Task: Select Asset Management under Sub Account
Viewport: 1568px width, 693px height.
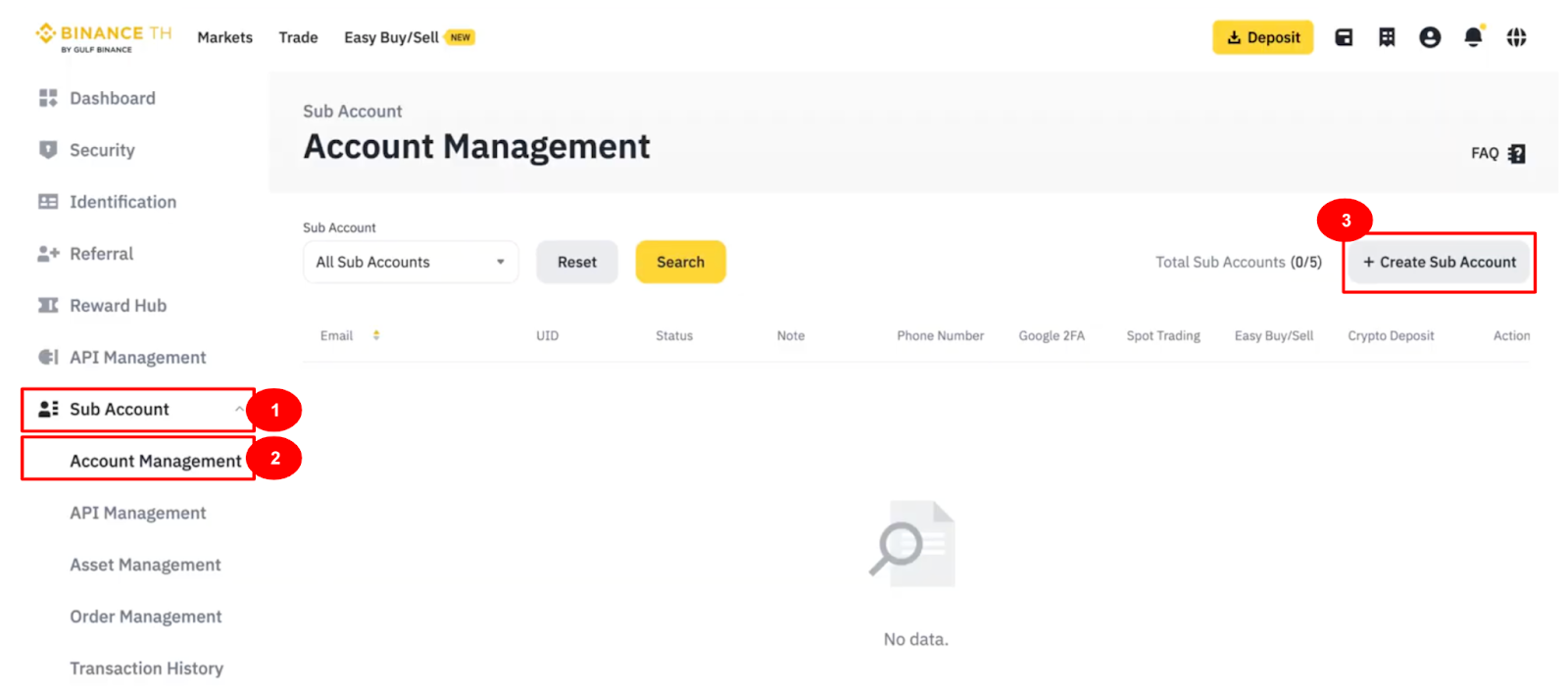Action: 145,565
